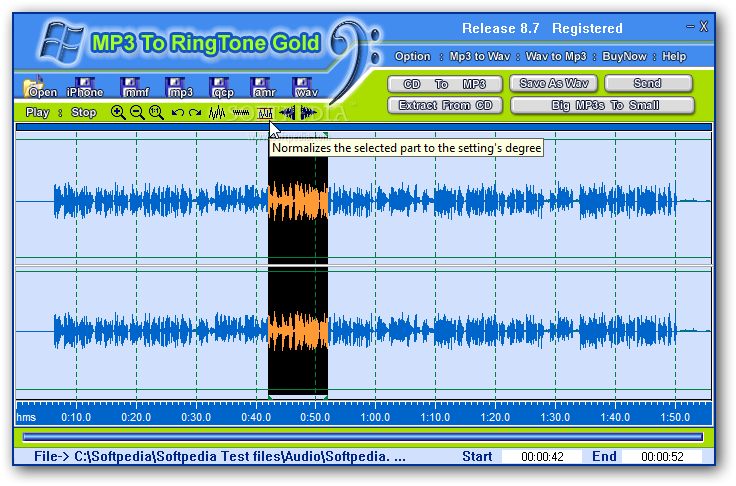This screenshot has width=736, height=486.
Task: Zoom in on the waveform
Action: (x=118, y=113)
